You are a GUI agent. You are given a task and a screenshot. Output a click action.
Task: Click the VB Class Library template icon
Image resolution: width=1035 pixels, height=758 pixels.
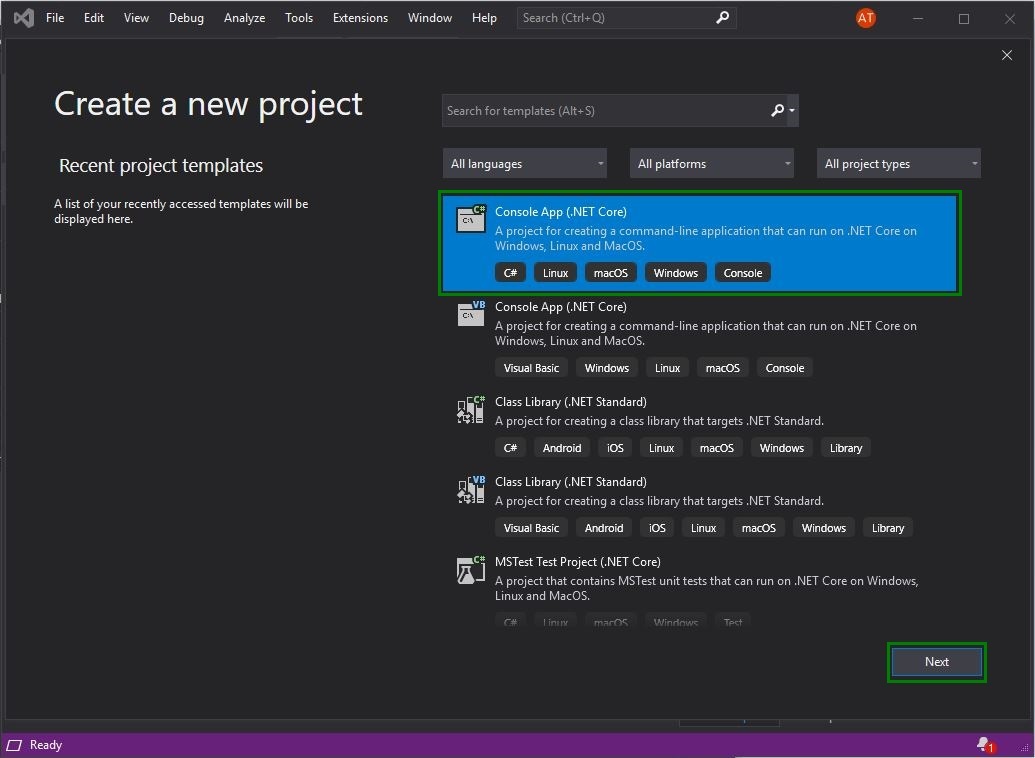[471, 489]
